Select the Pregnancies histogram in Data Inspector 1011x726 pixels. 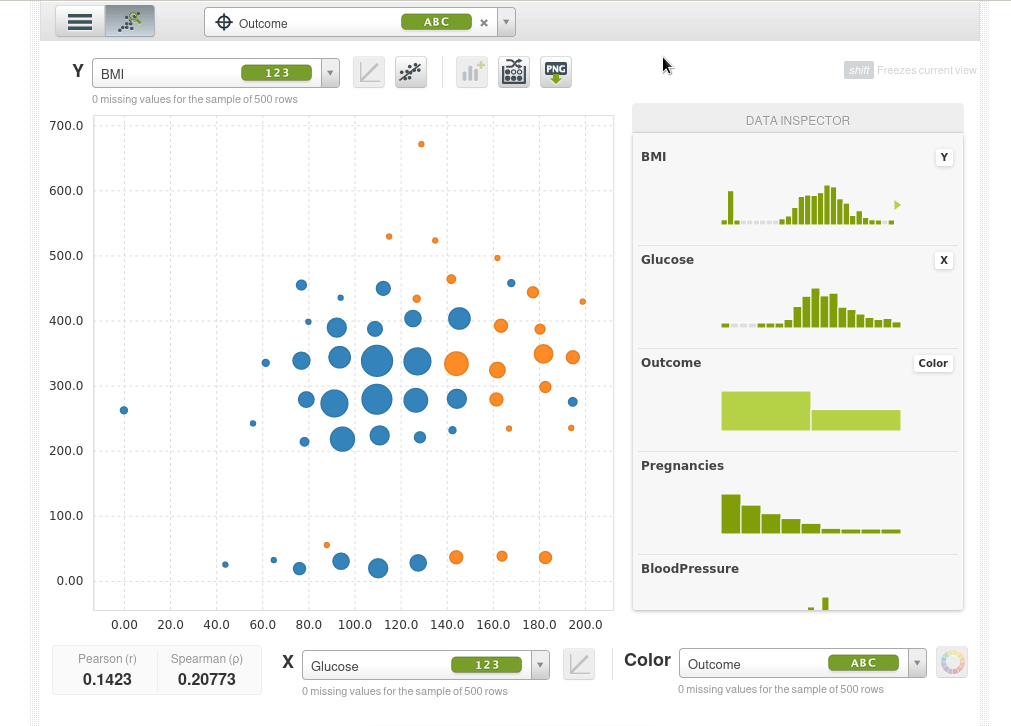click(x=810, y=513)
